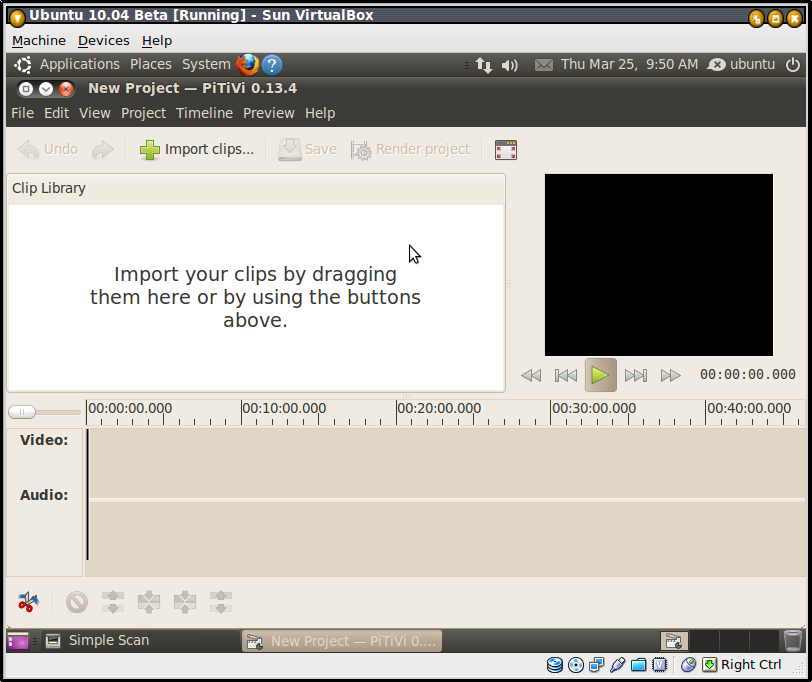The width and height of the screenshot is (812, 682).
Task: Click the date and time clock
Action: 629,64
